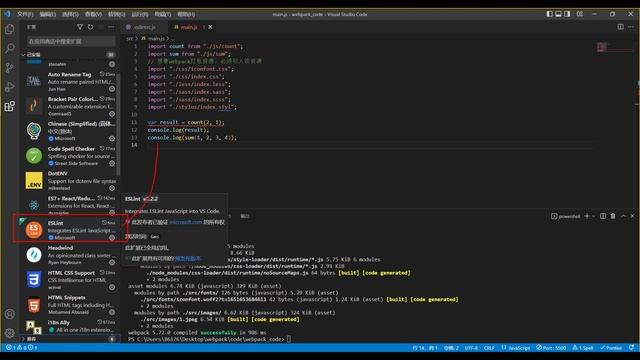This screenshot has width=640, height=360.
Task: Open the Search view in activity bar
Action: pos(9,48)
